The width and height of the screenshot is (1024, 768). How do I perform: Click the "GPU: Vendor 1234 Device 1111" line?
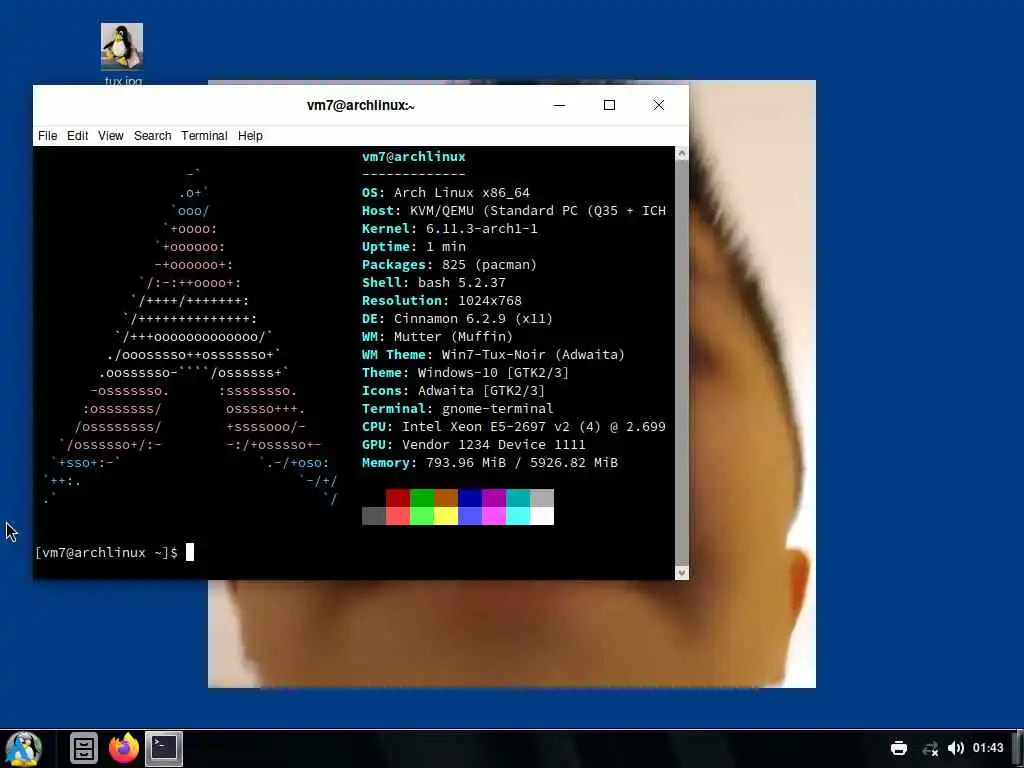pyautogui.click(x=473, y=444)
